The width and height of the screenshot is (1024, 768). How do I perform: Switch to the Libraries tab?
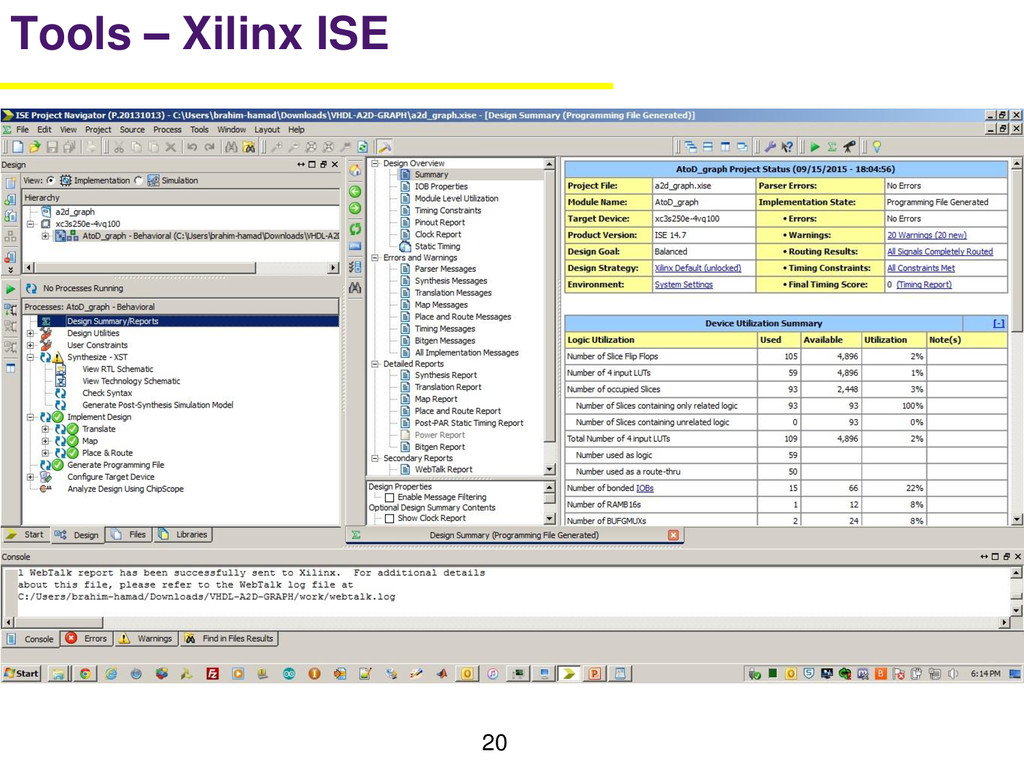click(x=184, y=535)
